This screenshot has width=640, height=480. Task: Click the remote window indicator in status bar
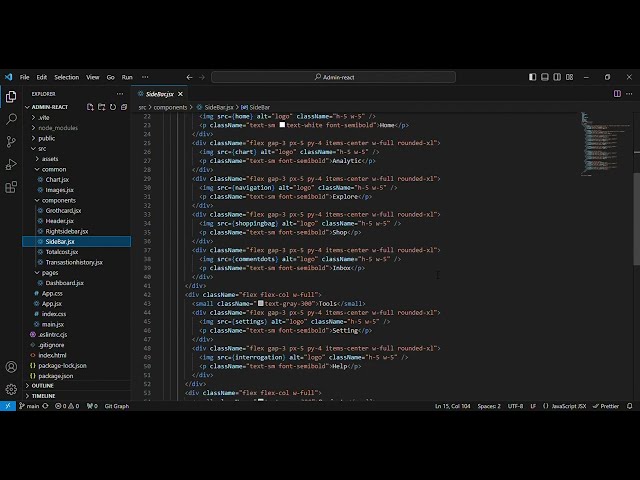pos(8,406)
